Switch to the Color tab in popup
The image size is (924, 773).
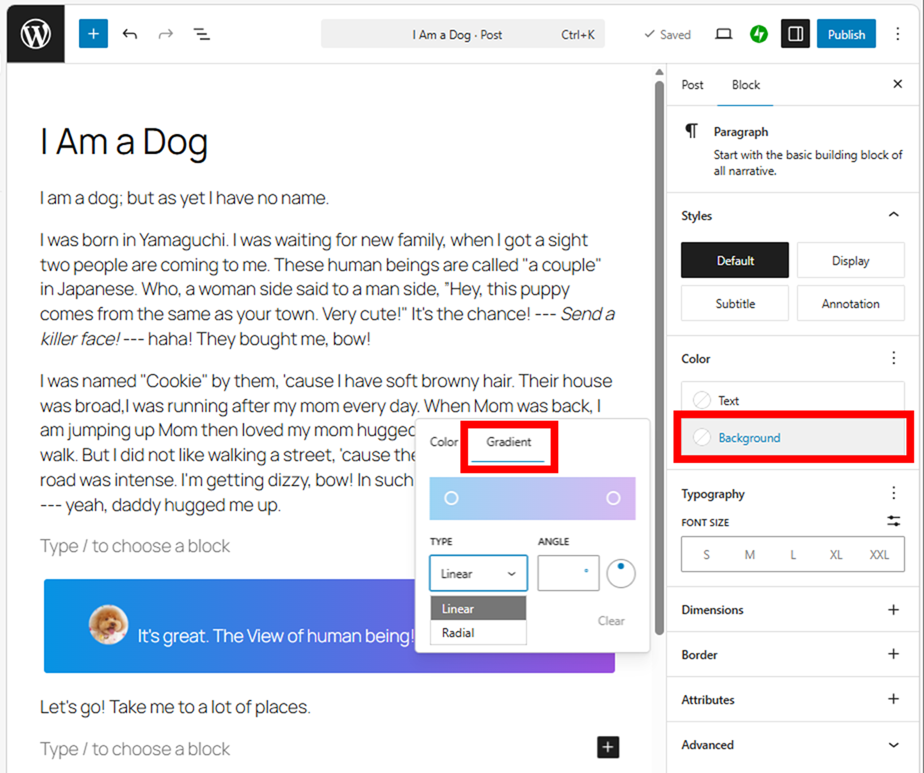pos(444,442)
